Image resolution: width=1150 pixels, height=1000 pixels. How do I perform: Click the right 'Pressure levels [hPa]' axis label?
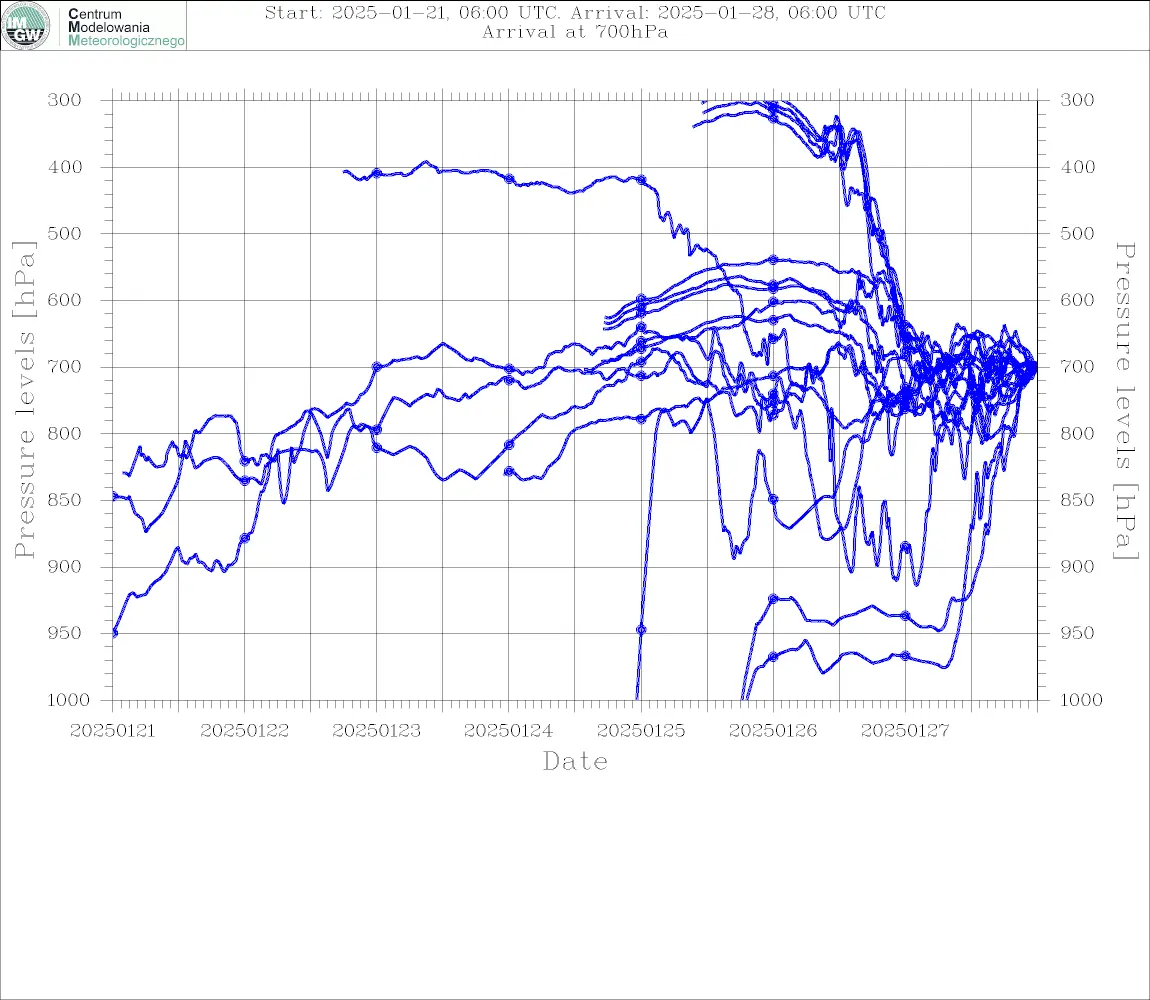pos(1126,401)
